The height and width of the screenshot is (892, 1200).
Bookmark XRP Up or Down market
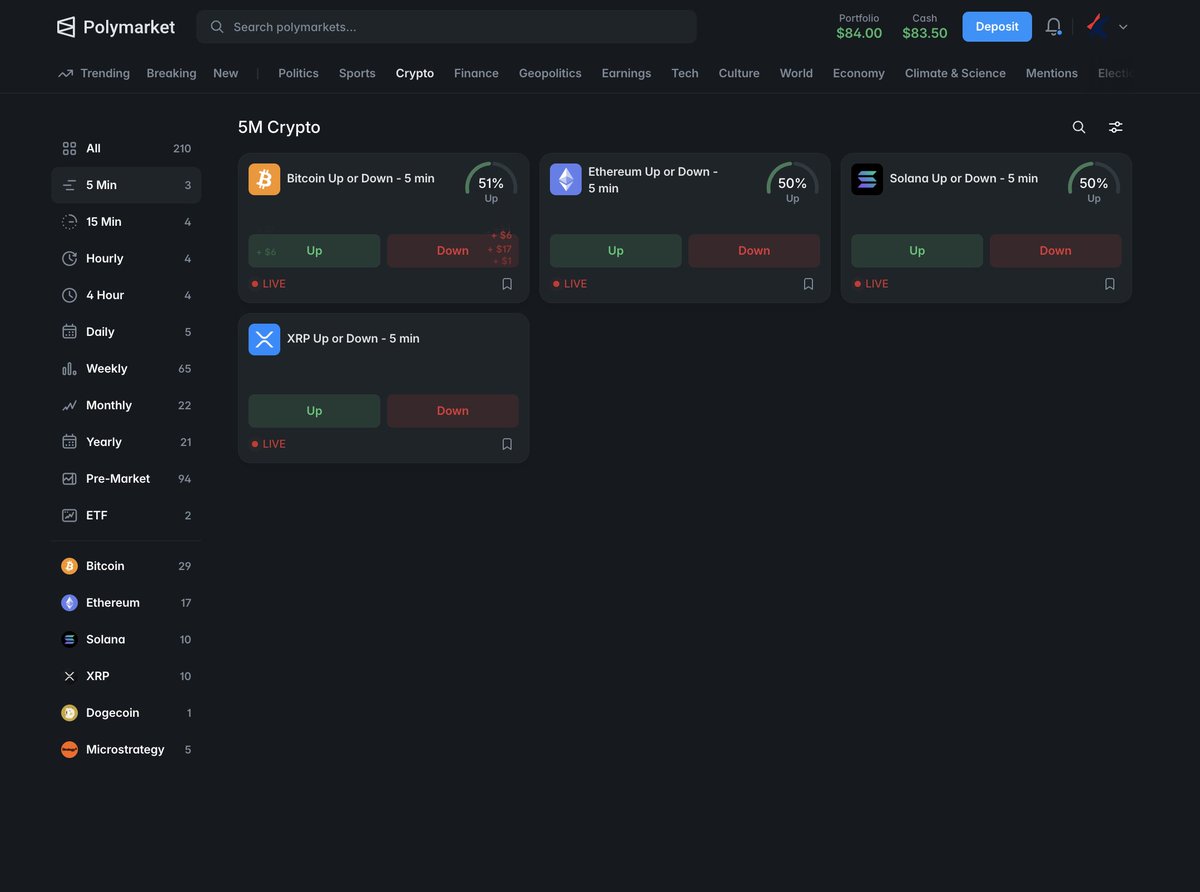(507, 444)
